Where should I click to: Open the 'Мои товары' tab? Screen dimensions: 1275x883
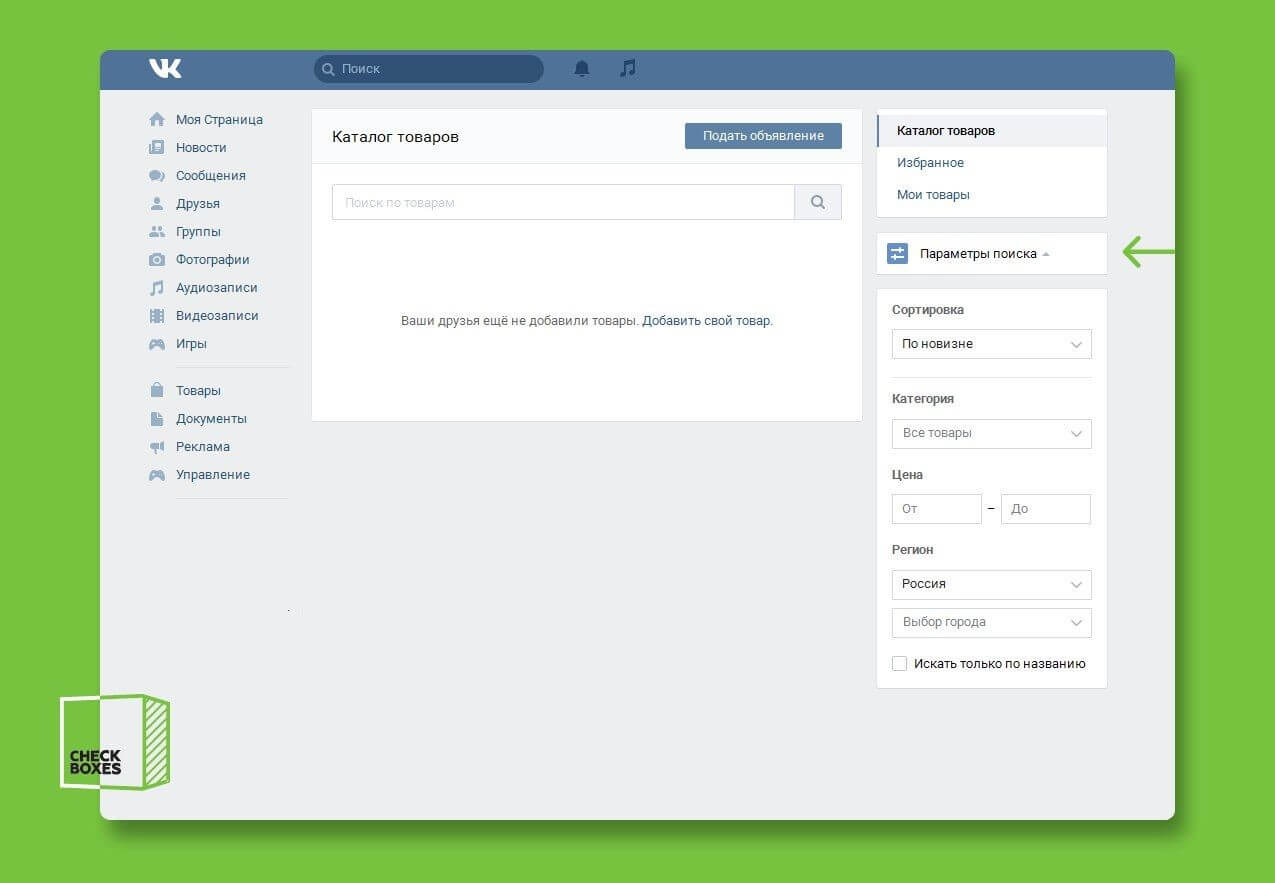(x=933, y=195)
